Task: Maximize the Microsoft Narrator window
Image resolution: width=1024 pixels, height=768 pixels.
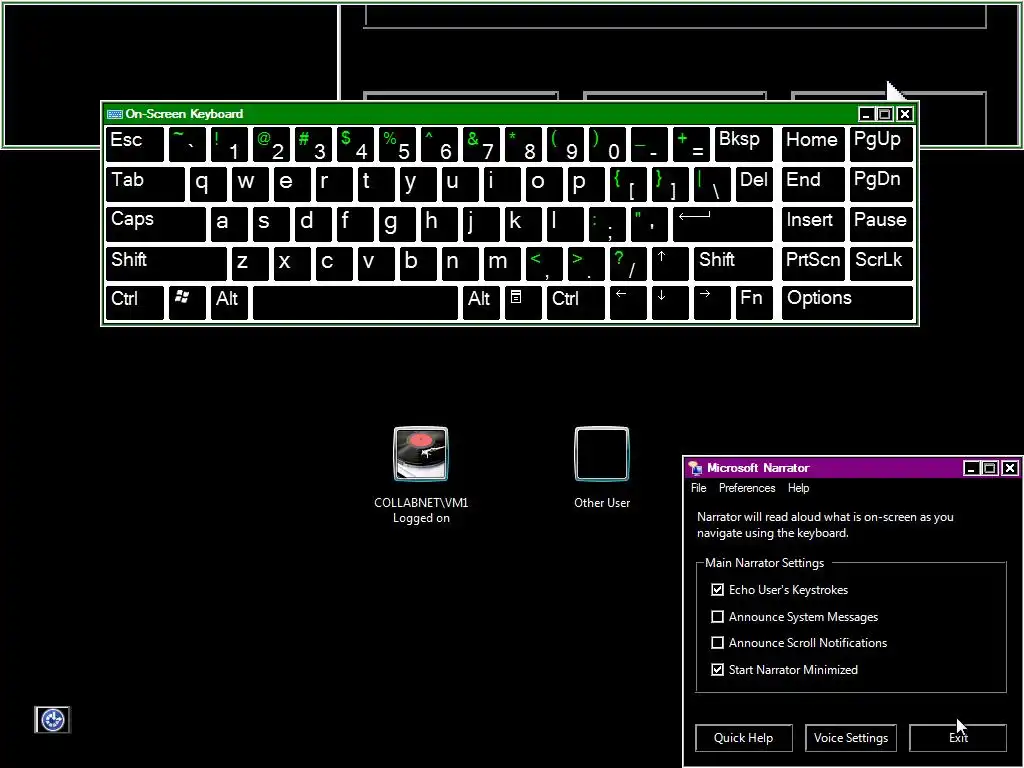Action: tap(990, 468)
